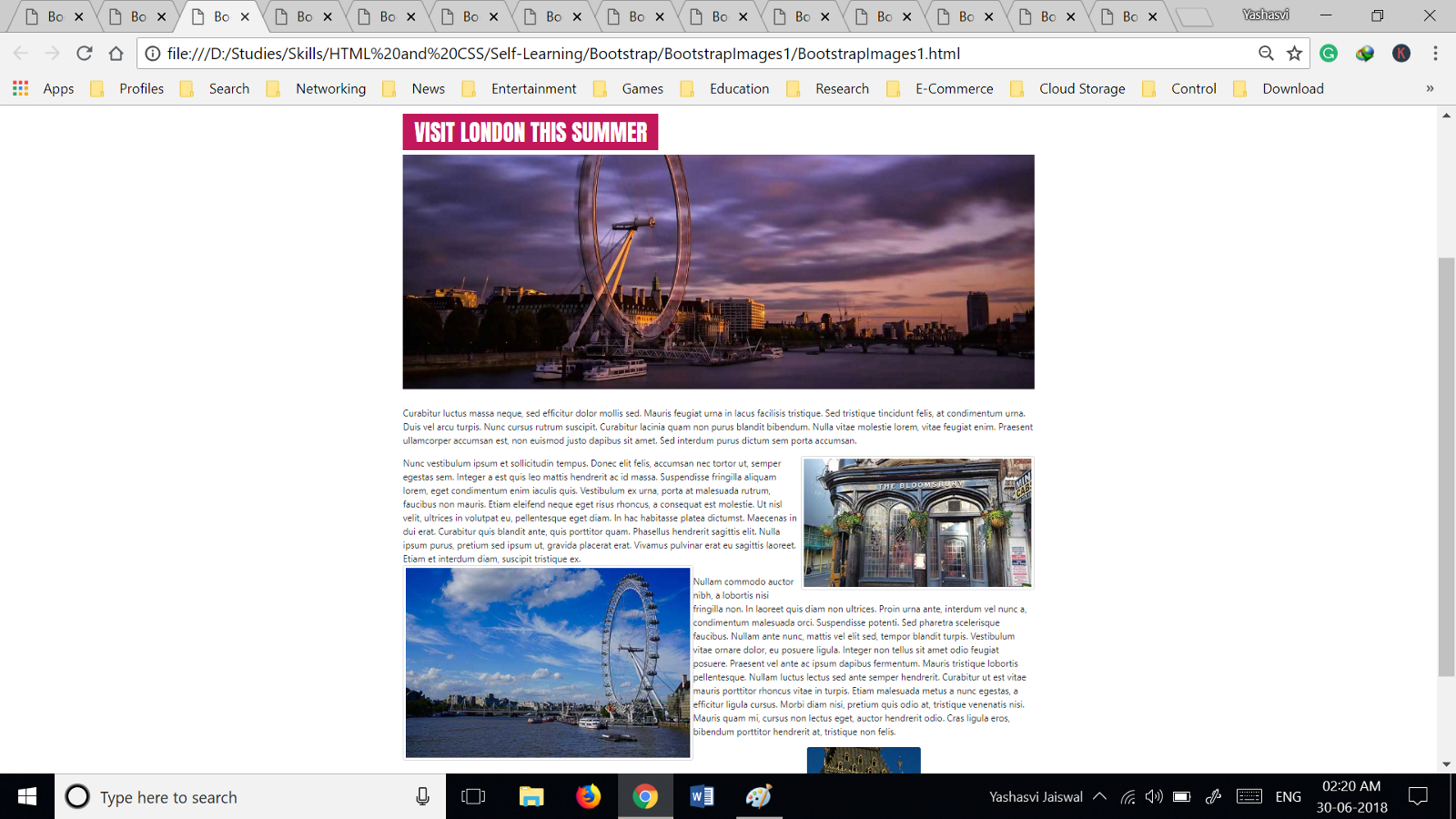1456x819 pixels.
Task: Show hidden system tray icons
Action: click(x=1099, y=797)
